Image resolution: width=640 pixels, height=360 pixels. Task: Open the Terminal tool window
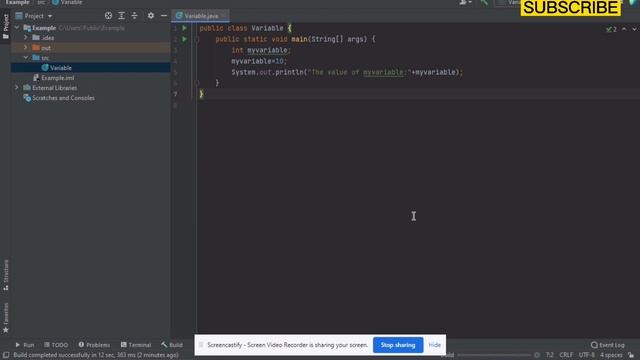[136, 345]
